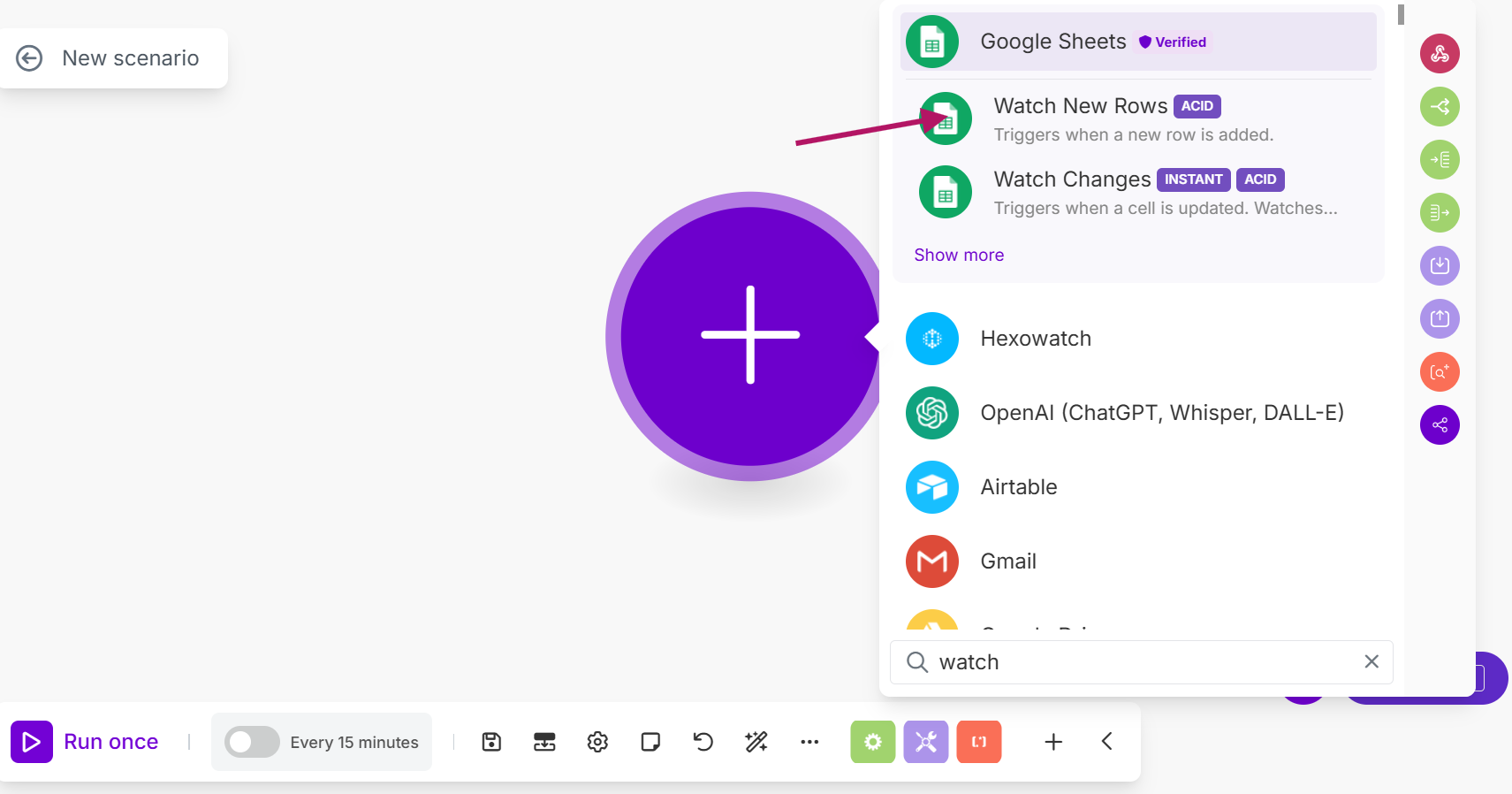The image size is (1512, 794).
Task: Select Gmail from the app list
Action: pyautogui.click(x=1140, y=561)
